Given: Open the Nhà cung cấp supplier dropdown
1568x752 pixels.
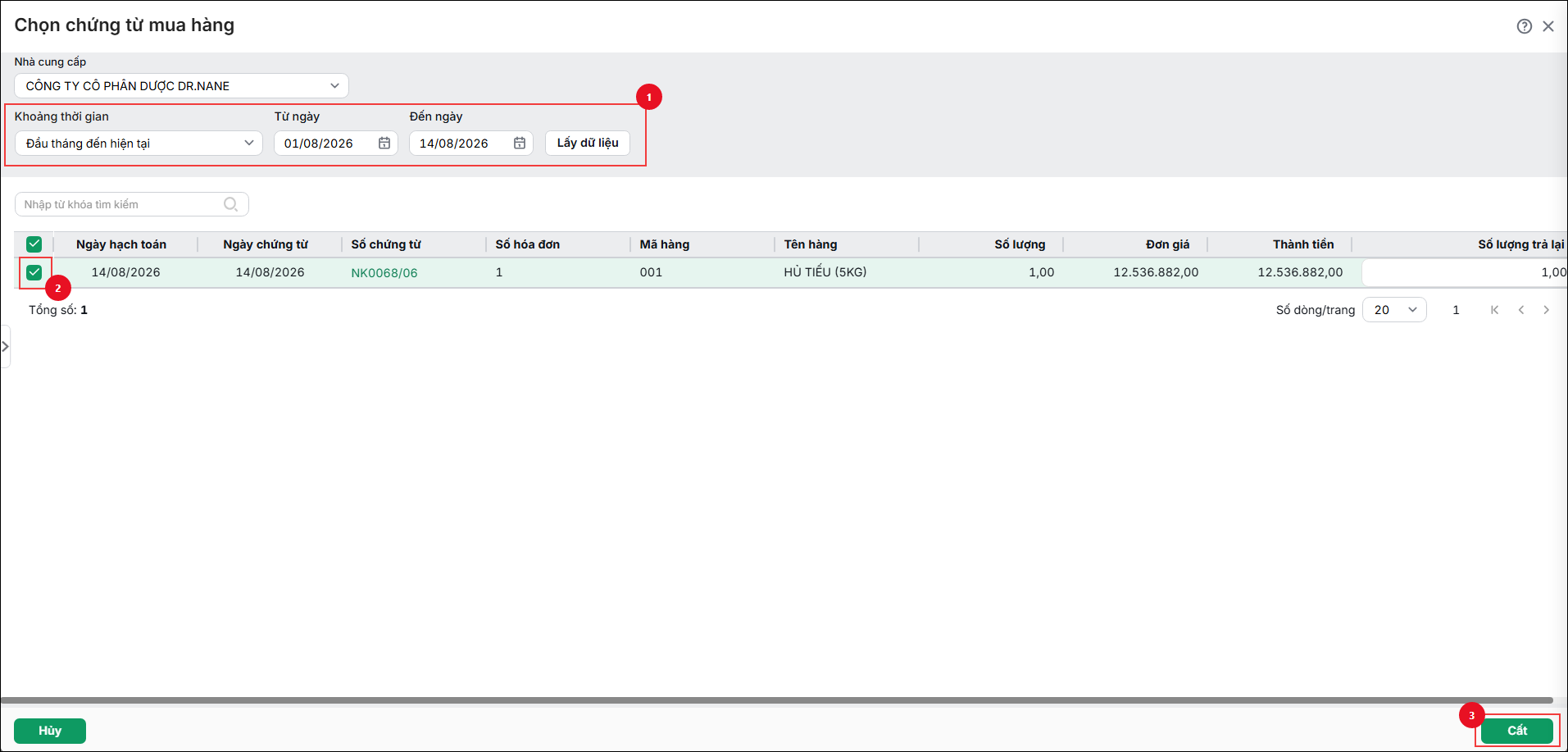Looking at the screenshot, I should 181,86.
